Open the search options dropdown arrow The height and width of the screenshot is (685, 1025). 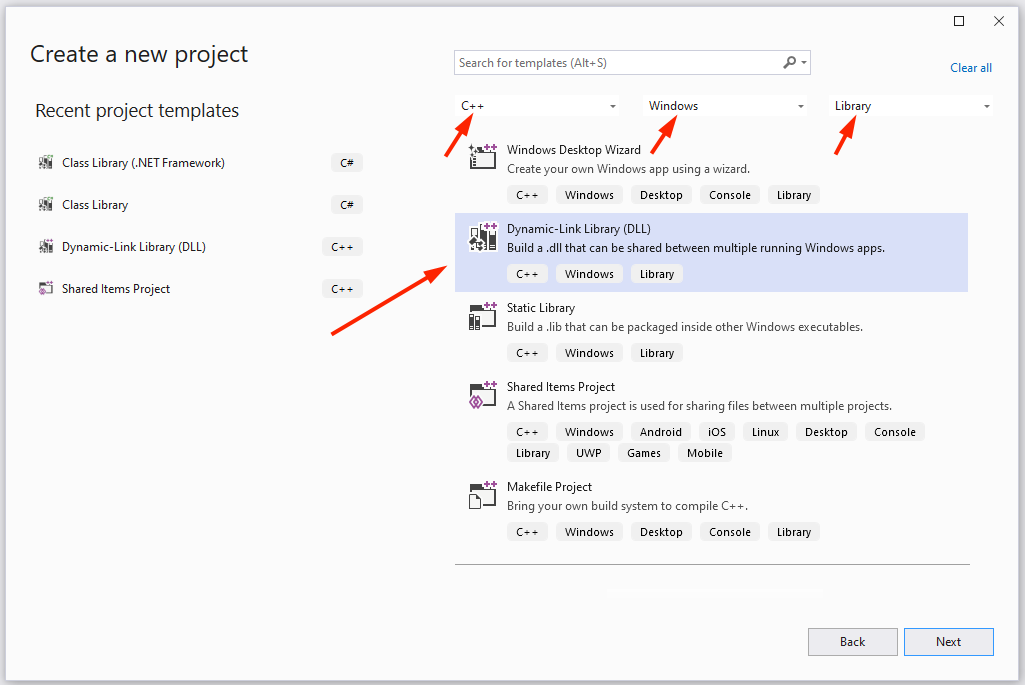click(804, 63)
